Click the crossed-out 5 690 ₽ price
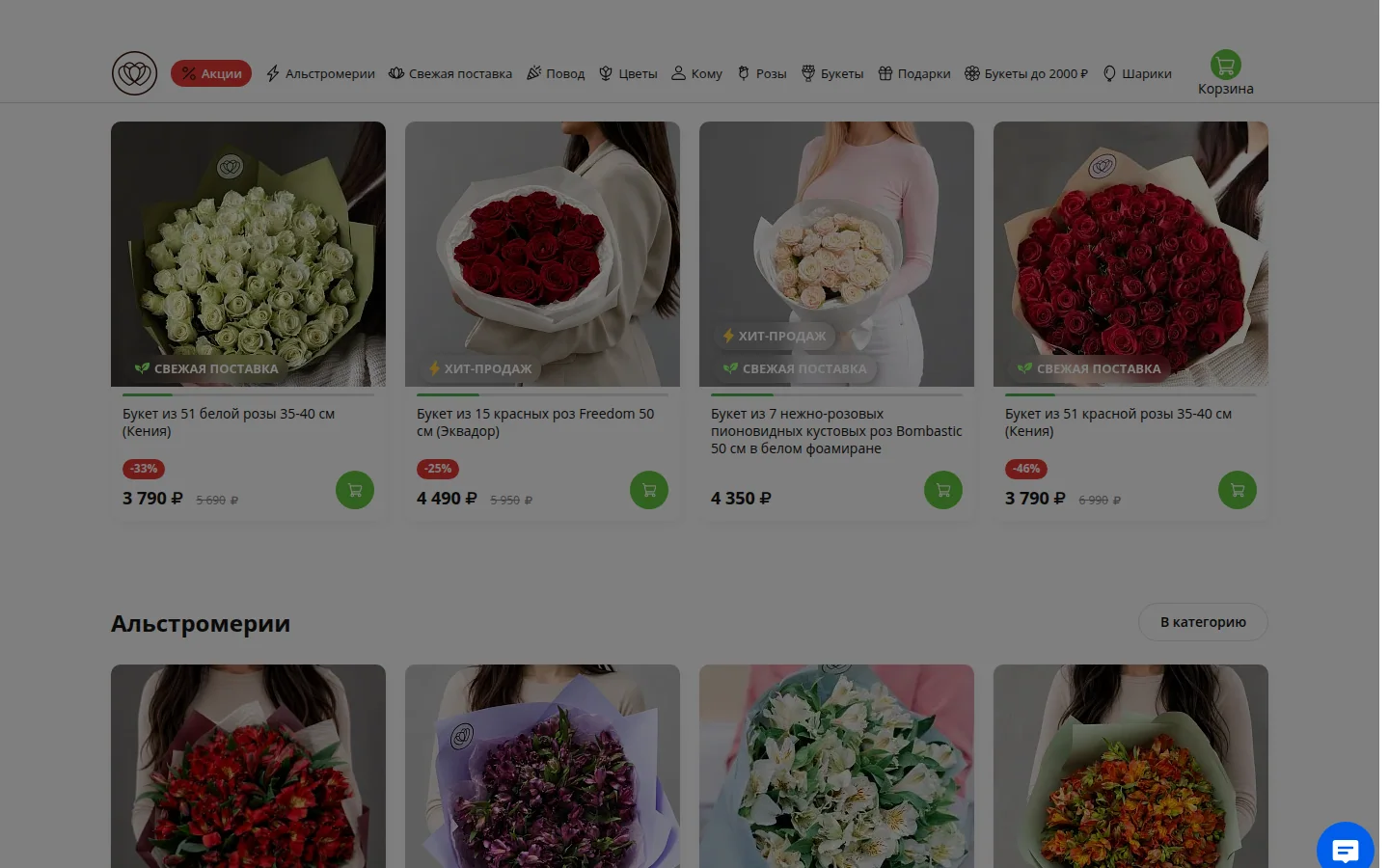This screenshot has height=868, width=1389. [x=217, y=501]
